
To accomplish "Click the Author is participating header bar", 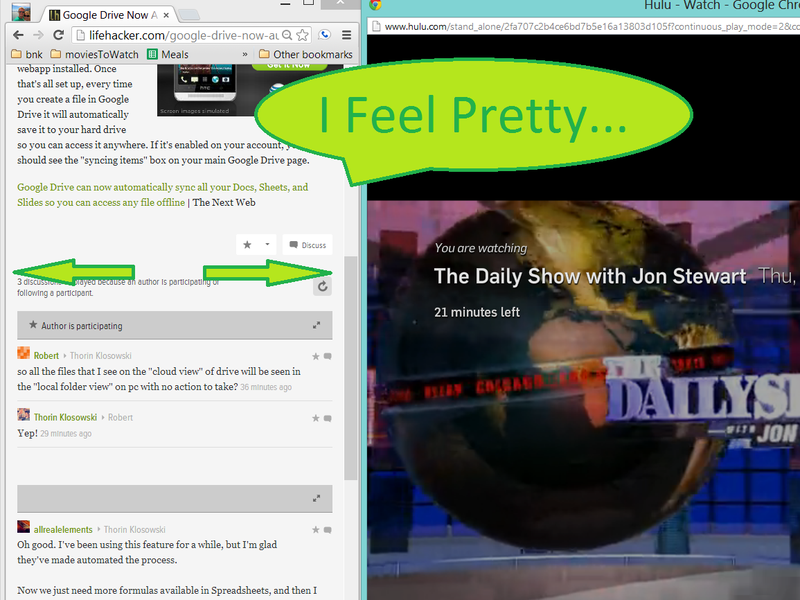I will [174, 326].
